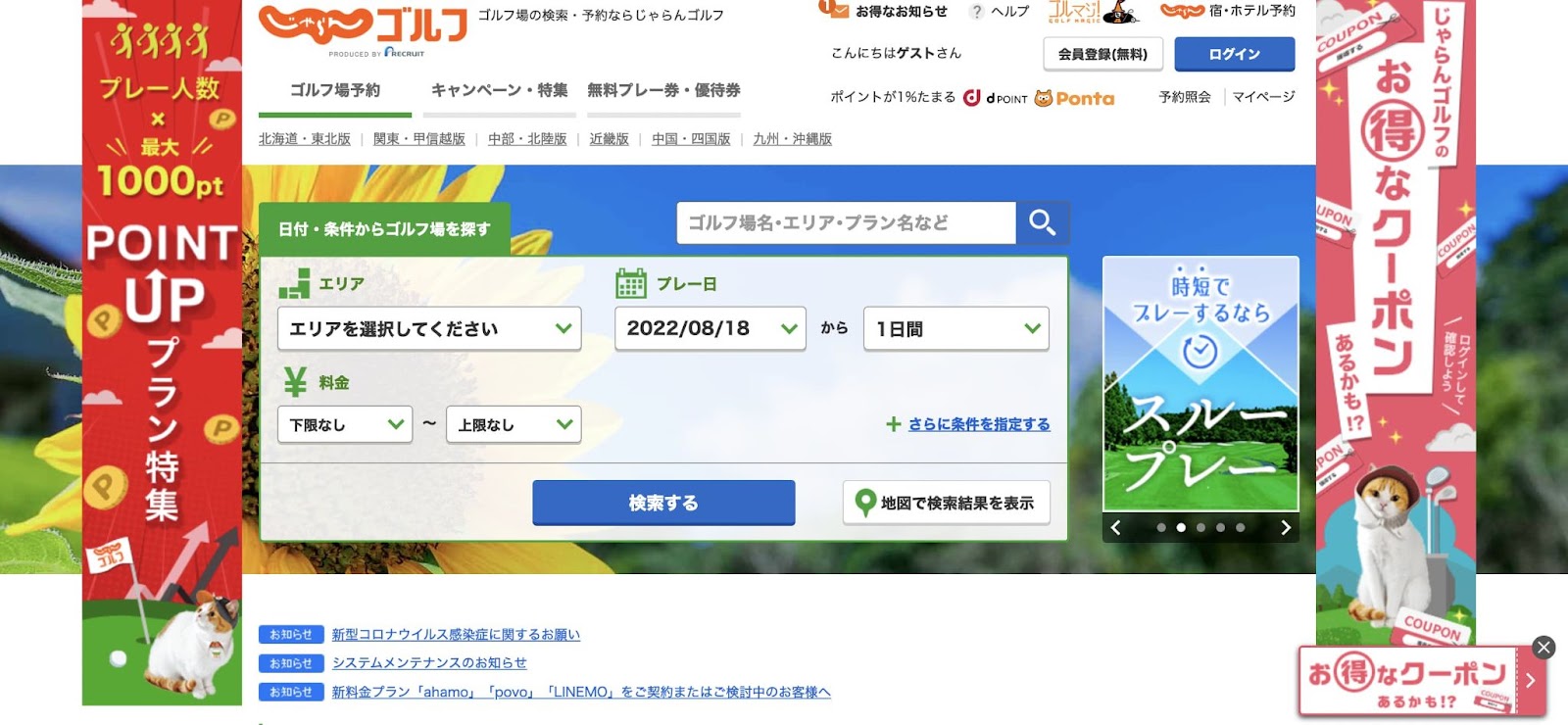Image resolution: width=1568 pixels, height=725 pixels.
Task: Open the ahamo povo LINEMO notice link
Action: pyautogui.click(x=581, y=692)
